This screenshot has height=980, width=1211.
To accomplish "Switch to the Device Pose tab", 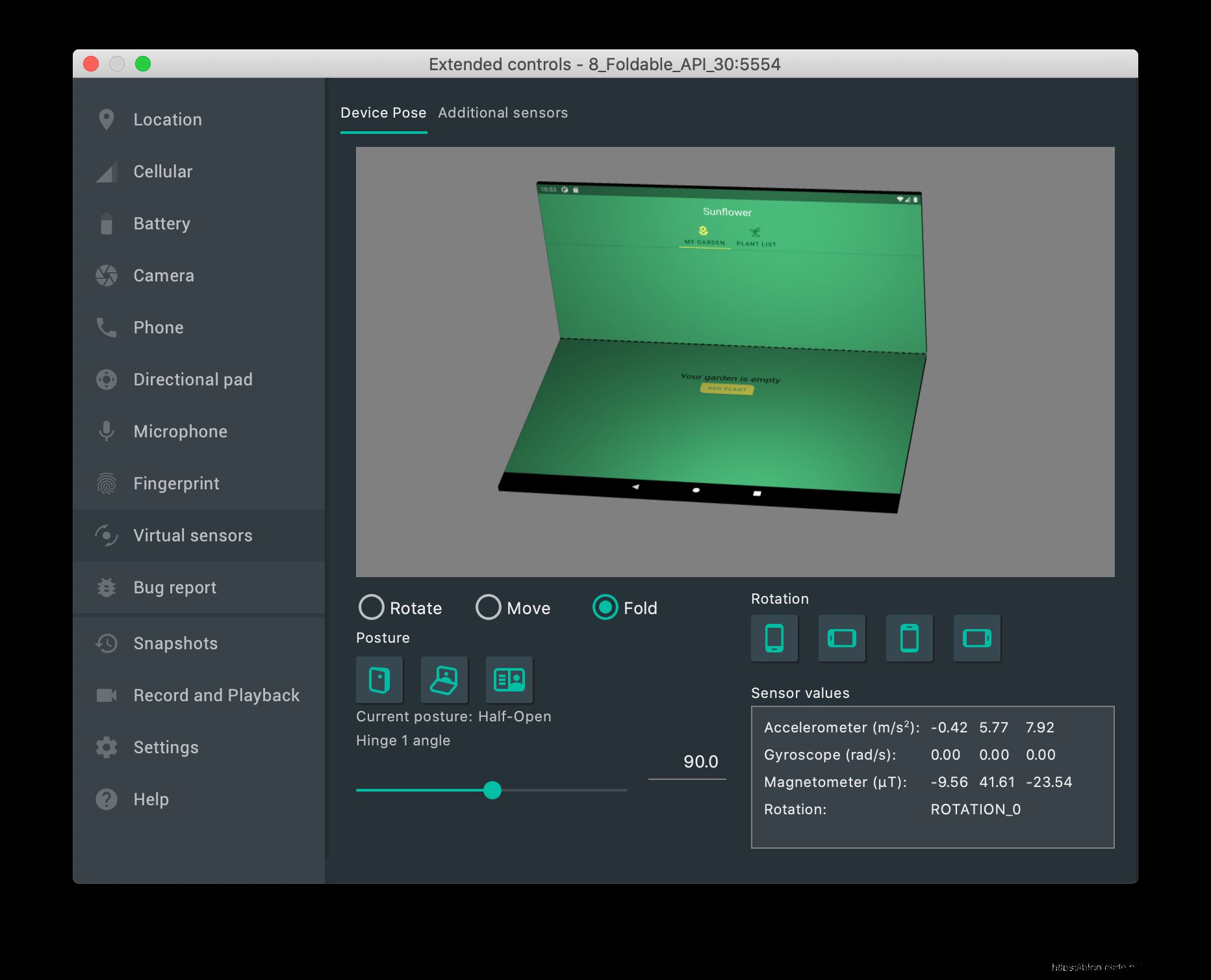I will 383,112.
